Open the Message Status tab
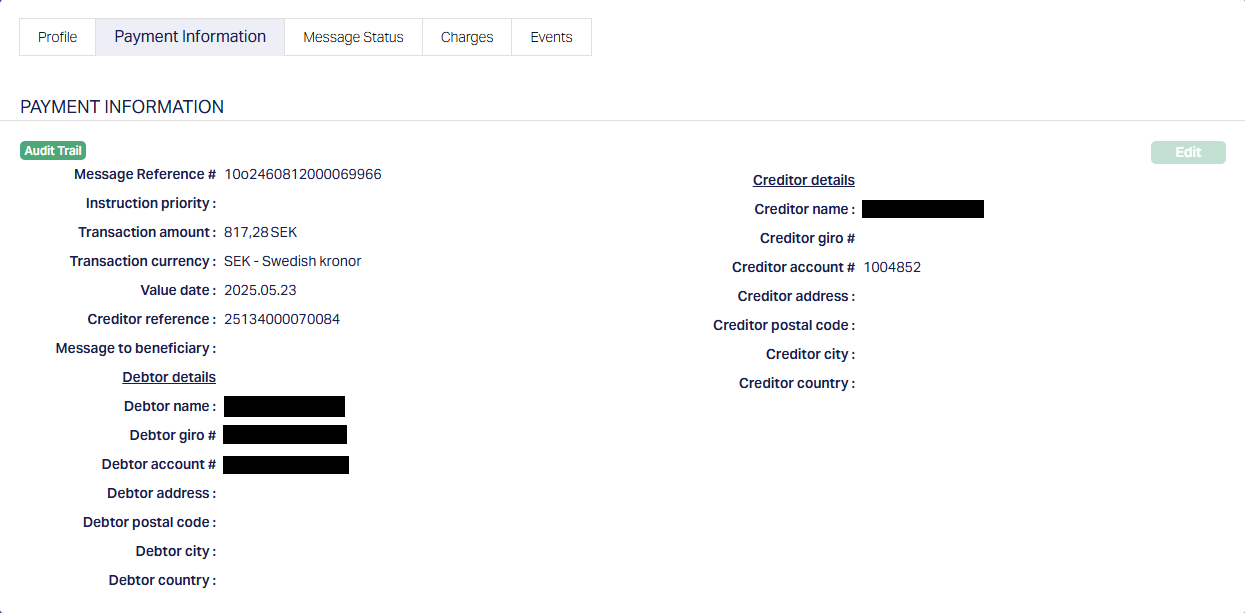 (x=353, y=37)
